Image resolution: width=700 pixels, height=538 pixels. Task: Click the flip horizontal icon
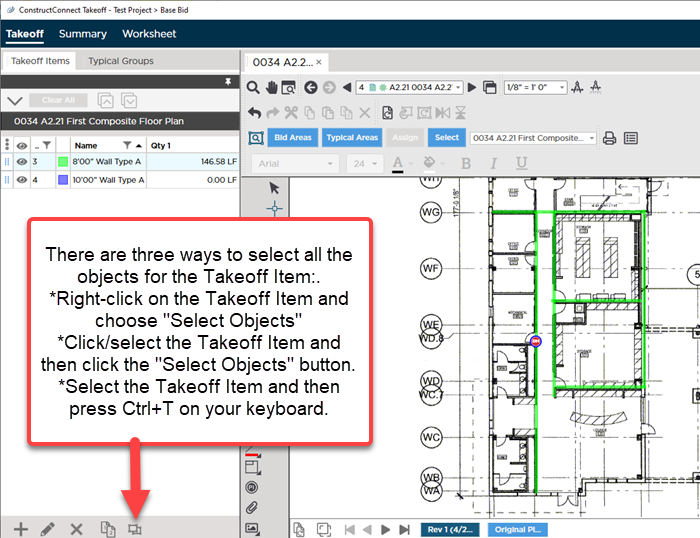point(443,113)
